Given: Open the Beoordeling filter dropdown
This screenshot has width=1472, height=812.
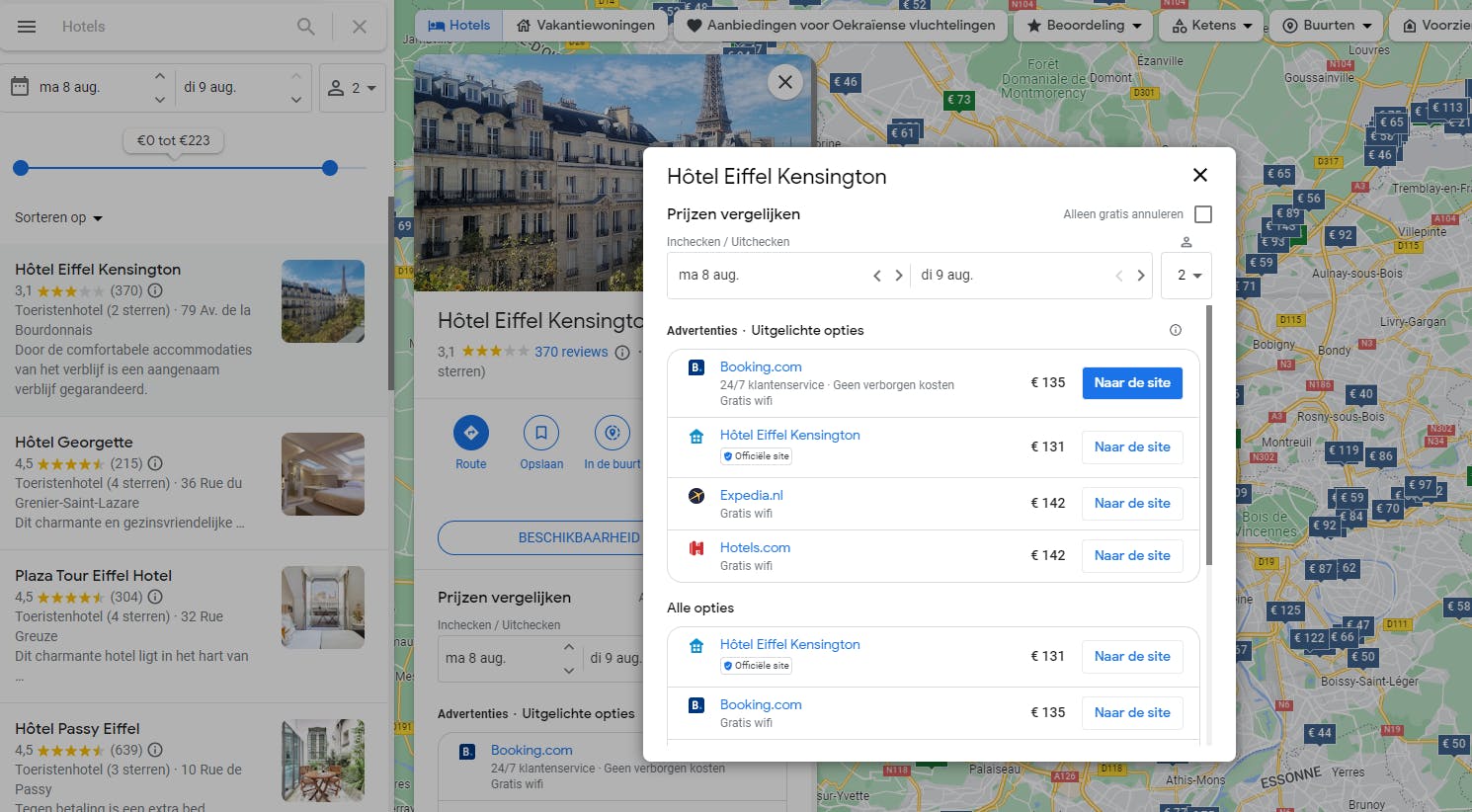Looking at the screenshot, I should click(1084, 26).
